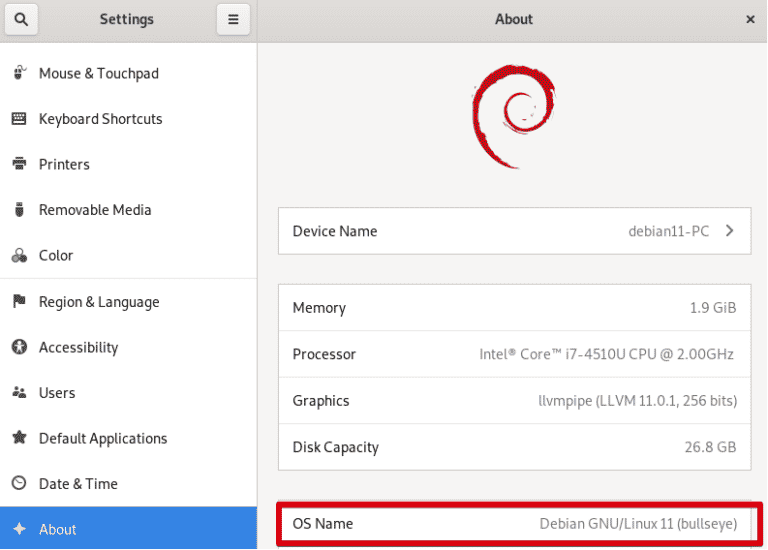Viewport: 768px width, 550px height.
Task: Click the Date & Time clock icon
Action: tap(19, 483)
